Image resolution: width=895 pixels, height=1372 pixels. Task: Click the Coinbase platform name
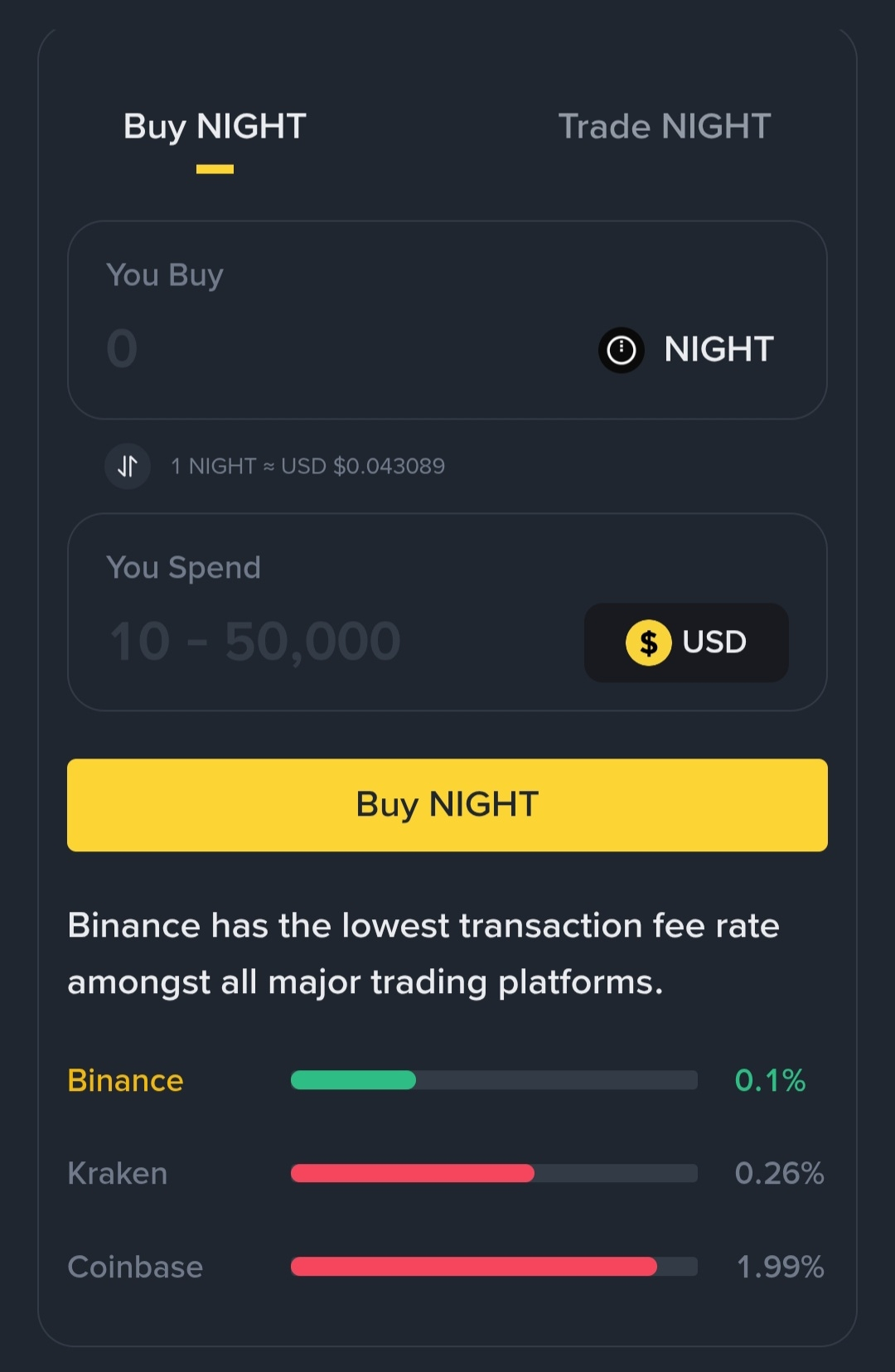coord(135,1268)
